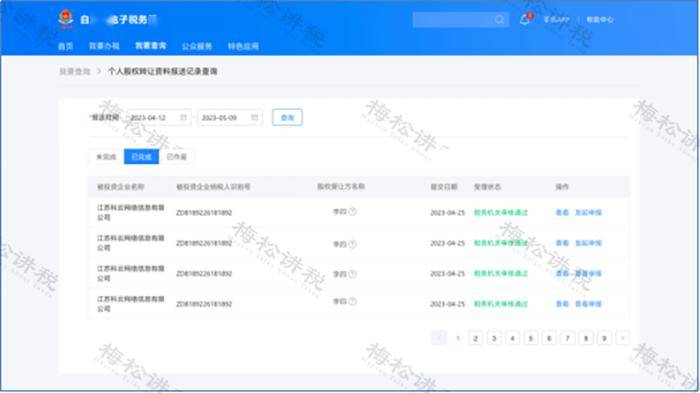Focus the header search box
Image resolution: width=700 pixels, height=393 pixels.
click(460, 20)
